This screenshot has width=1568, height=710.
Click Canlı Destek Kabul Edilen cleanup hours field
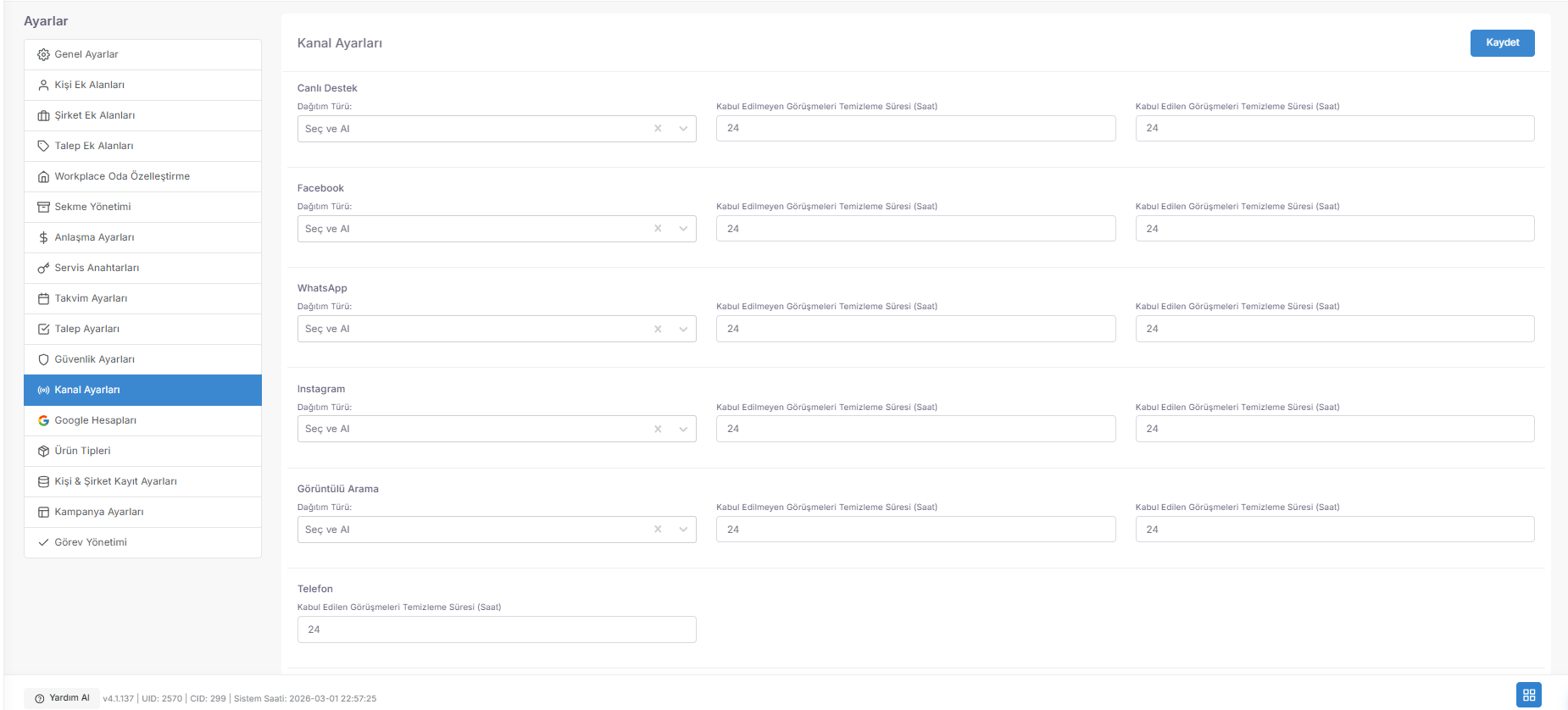click(1335, 128)
